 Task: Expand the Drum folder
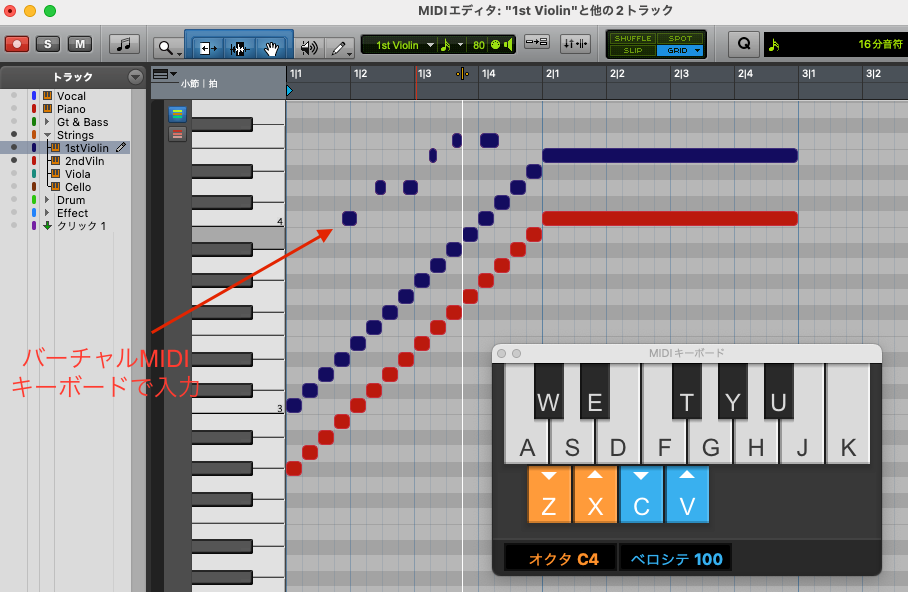point(47,200)
